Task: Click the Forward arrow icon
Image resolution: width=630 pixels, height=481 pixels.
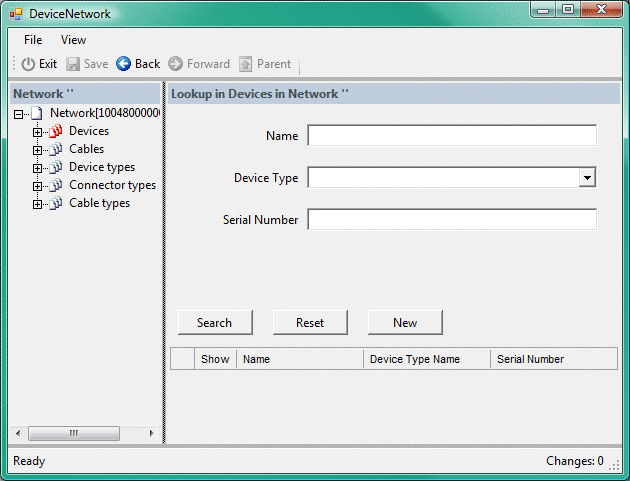Action: 175,63
